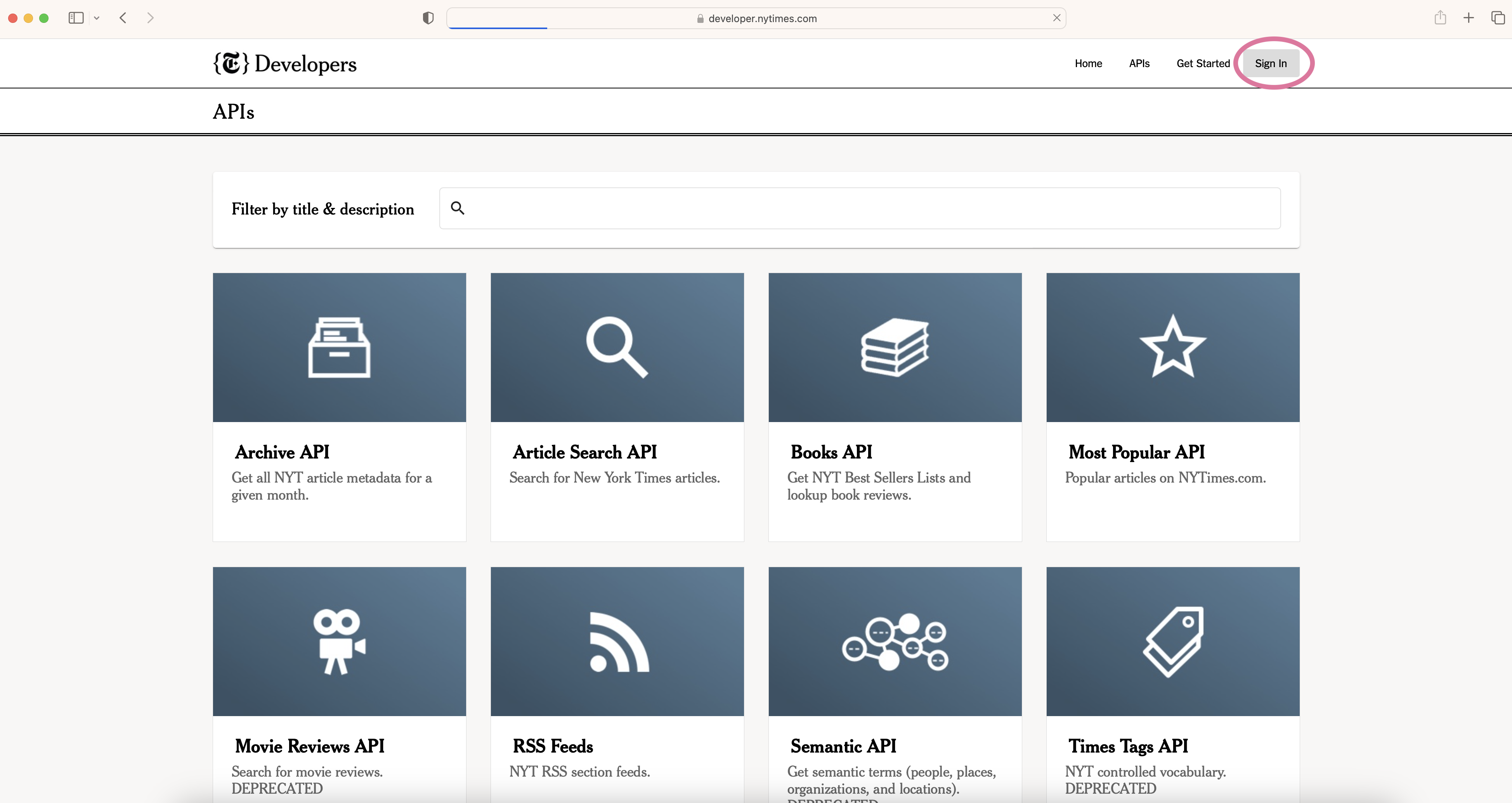Click the search icon in filter field
The image size is (1512, 803).
[x=457, y=208]
